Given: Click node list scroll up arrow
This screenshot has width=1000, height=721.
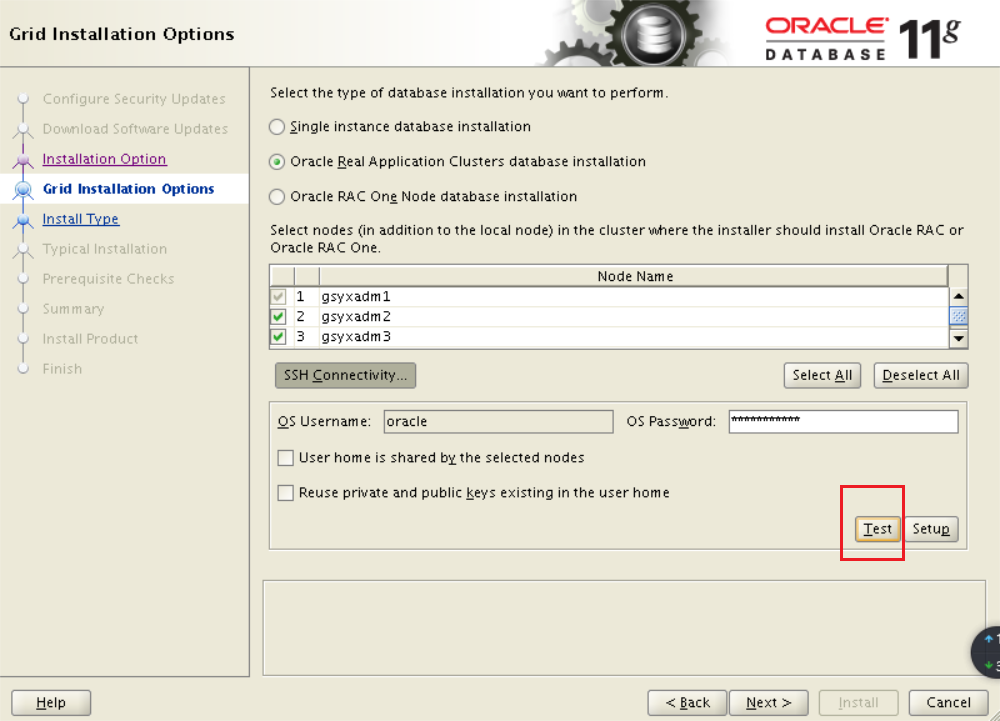Looking at the screenshot, I should (x=959, y=296).
